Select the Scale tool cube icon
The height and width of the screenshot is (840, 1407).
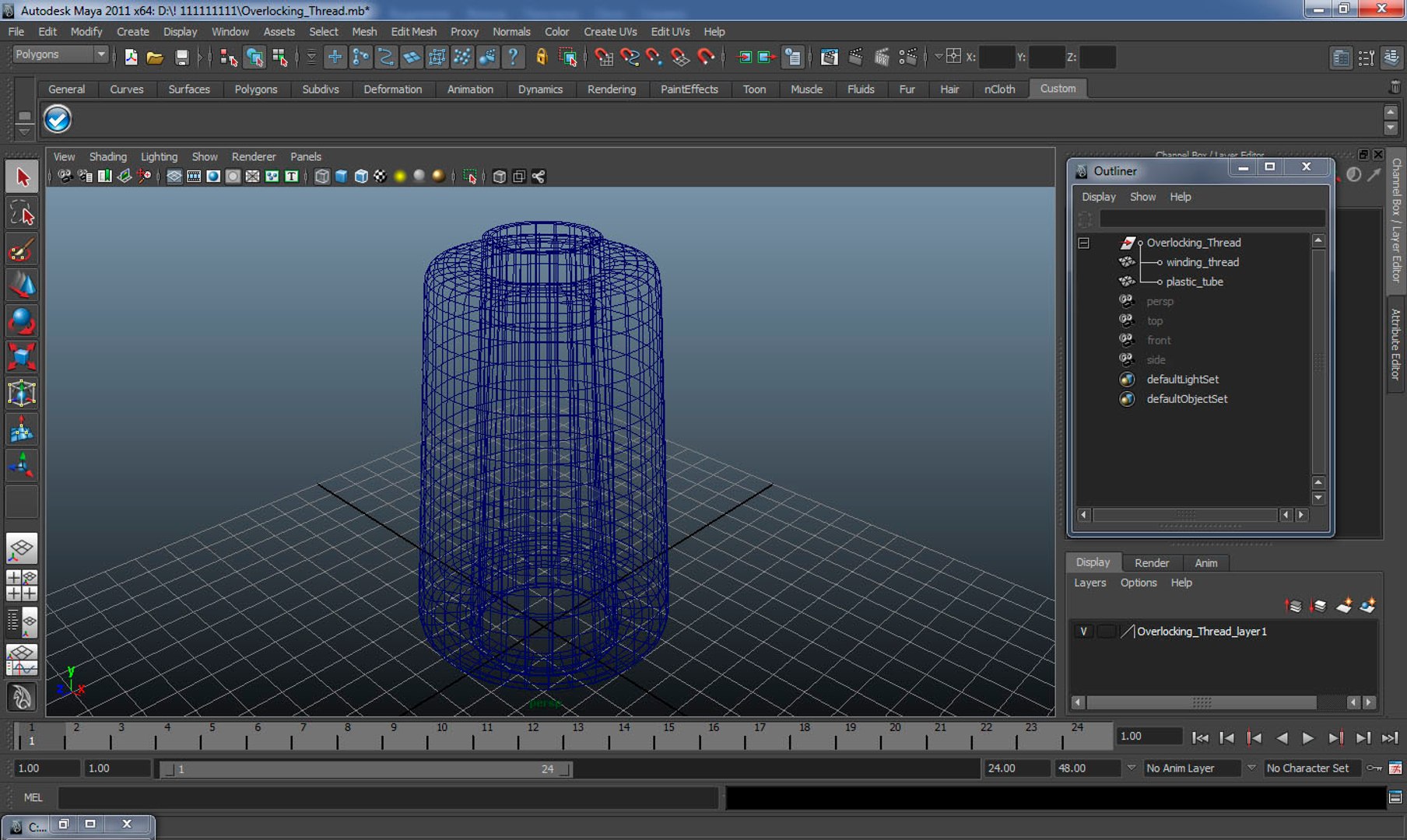coord(22,357)
